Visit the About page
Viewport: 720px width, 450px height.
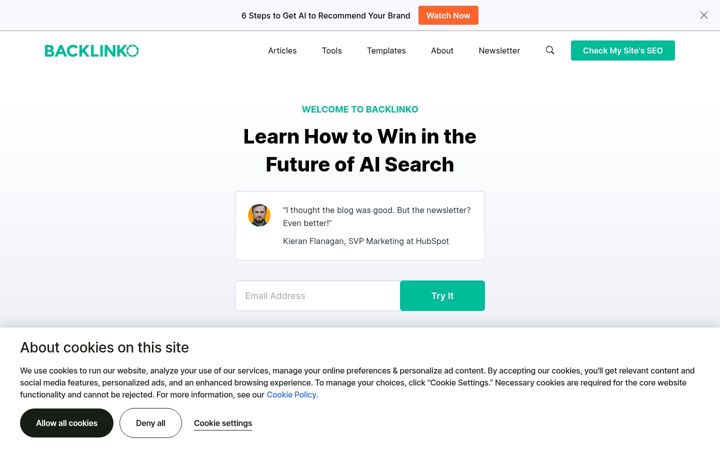point(442,51)
